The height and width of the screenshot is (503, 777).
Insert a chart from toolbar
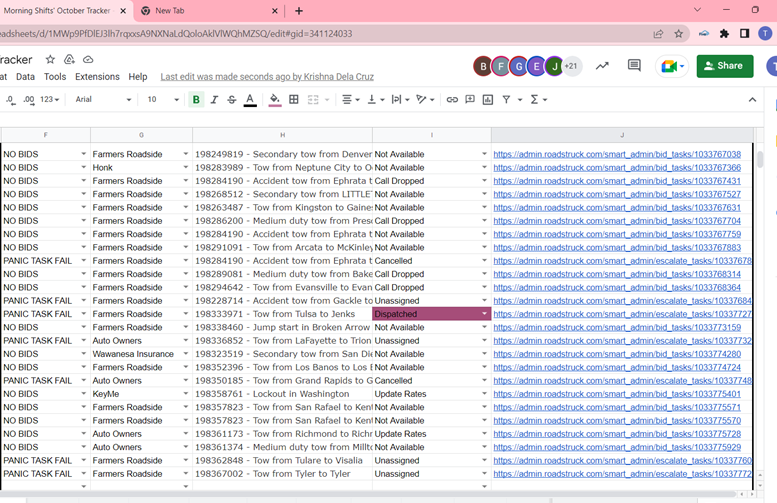488,100
